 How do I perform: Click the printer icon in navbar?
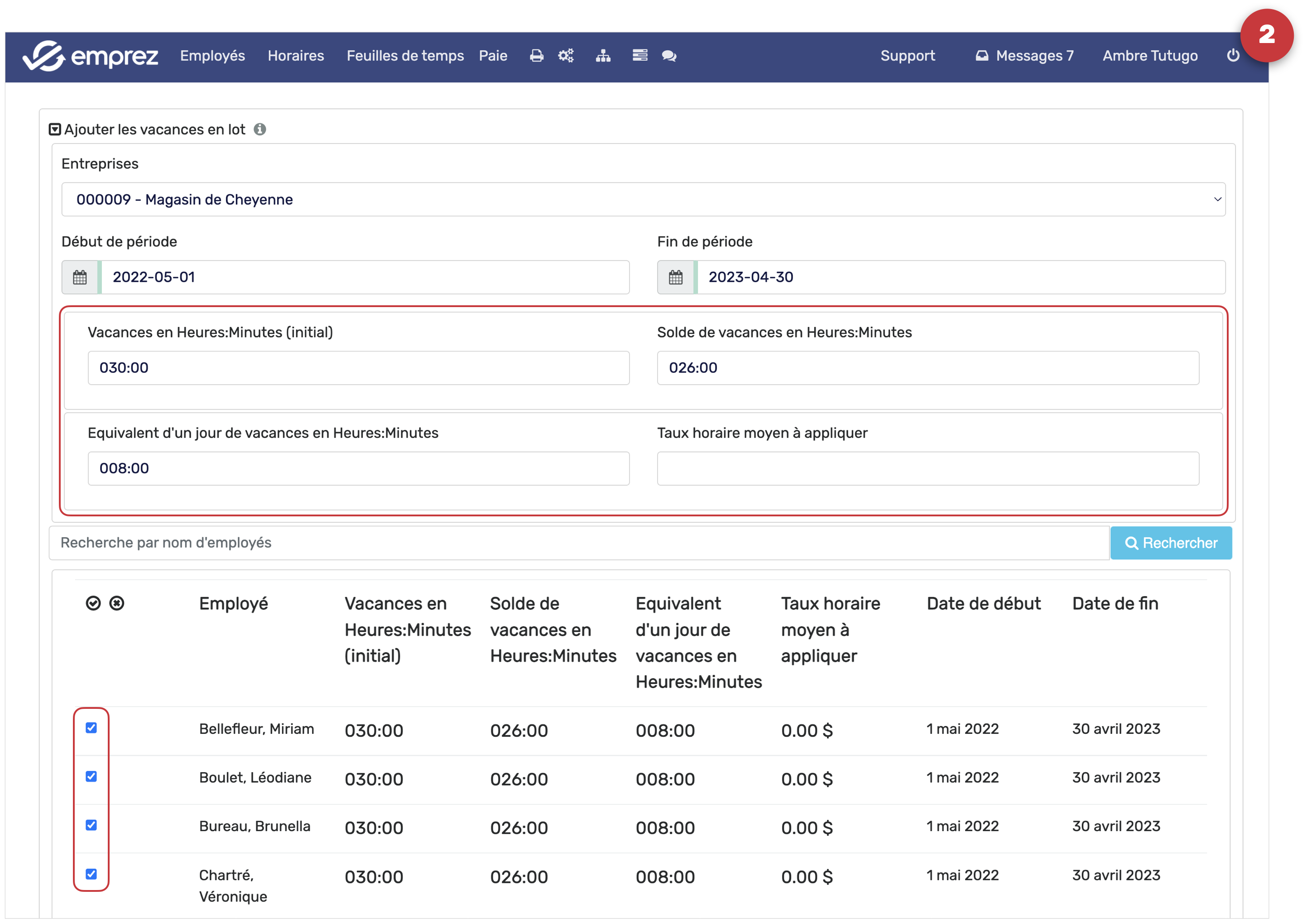[x=536, y=56]
